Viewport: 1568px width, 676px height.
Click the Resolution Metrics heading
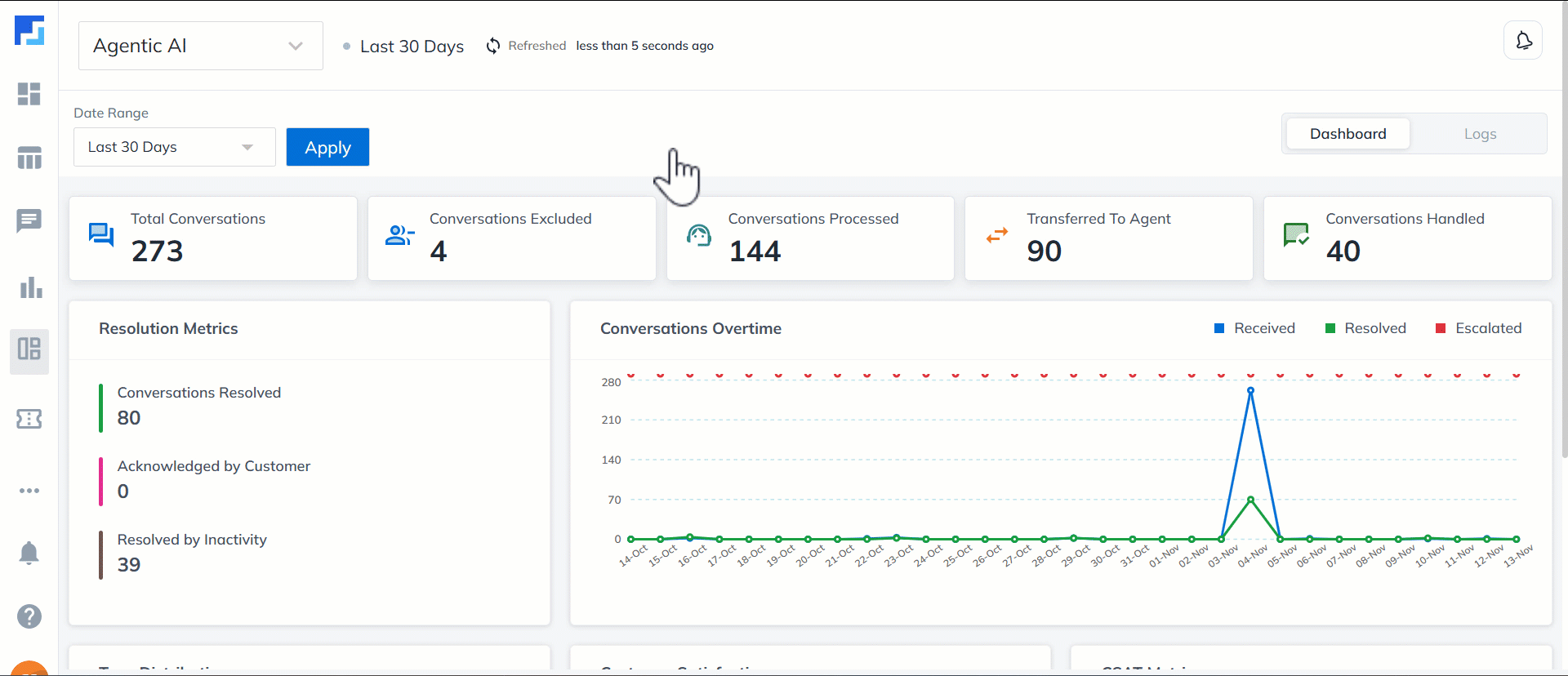click(168, 328)
